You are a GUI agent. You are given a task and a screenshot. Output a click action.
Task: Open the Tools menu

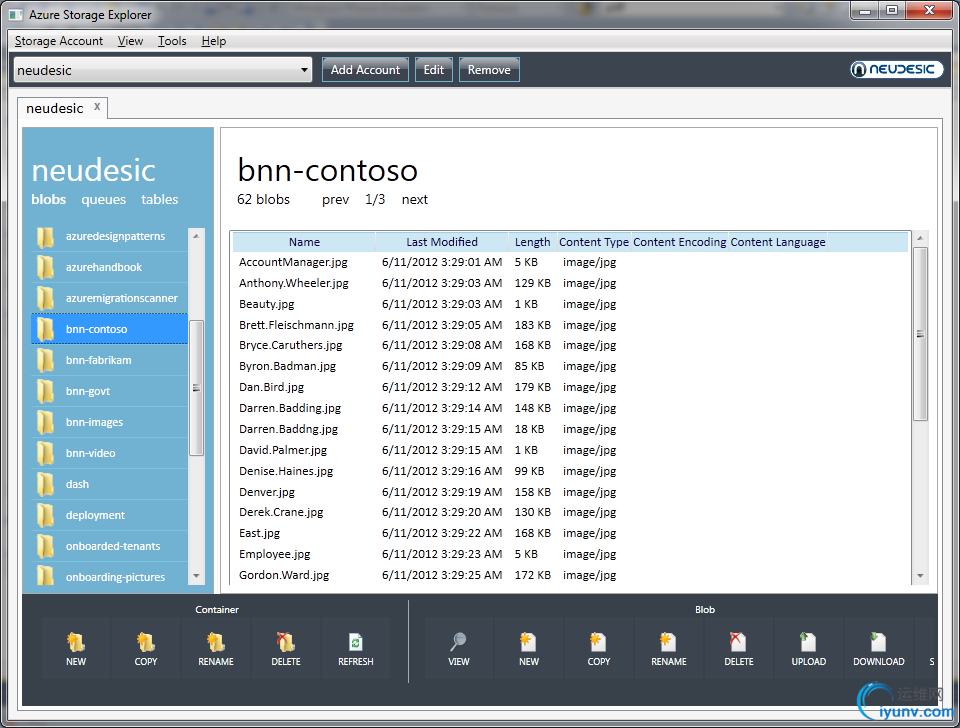(172, 41)
